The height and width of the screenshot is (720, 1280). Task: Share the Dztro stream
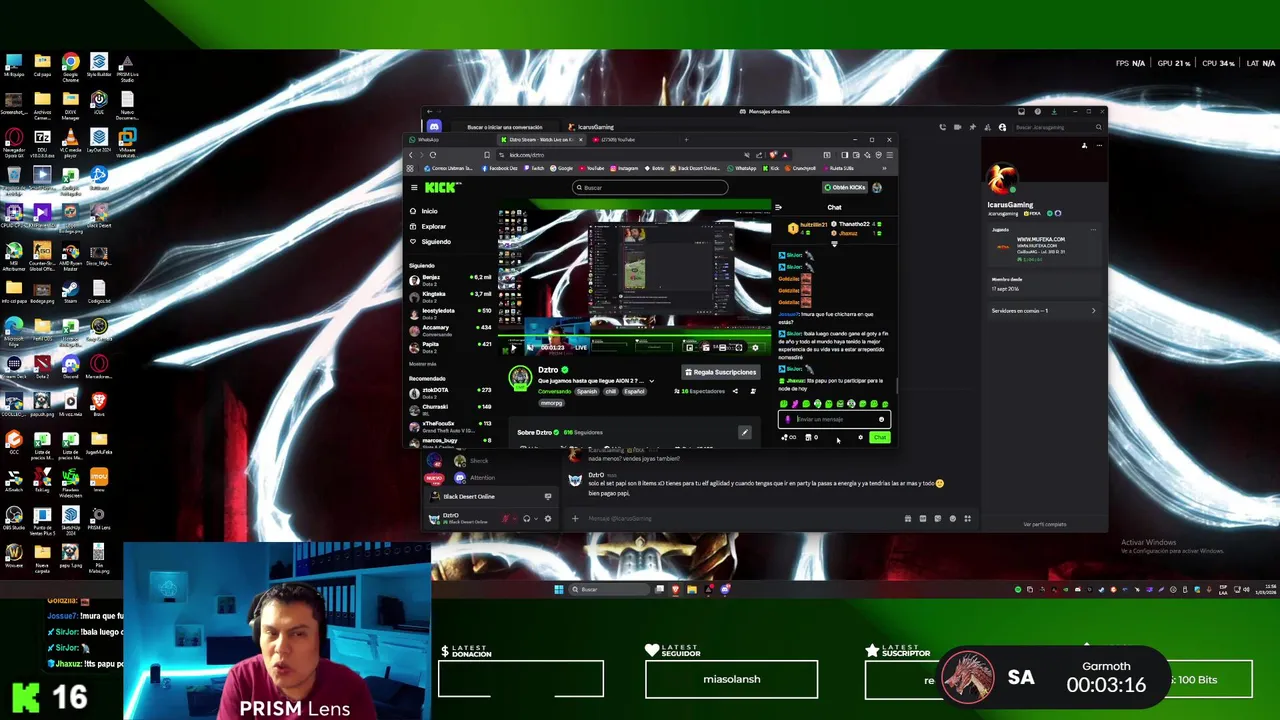735,391
